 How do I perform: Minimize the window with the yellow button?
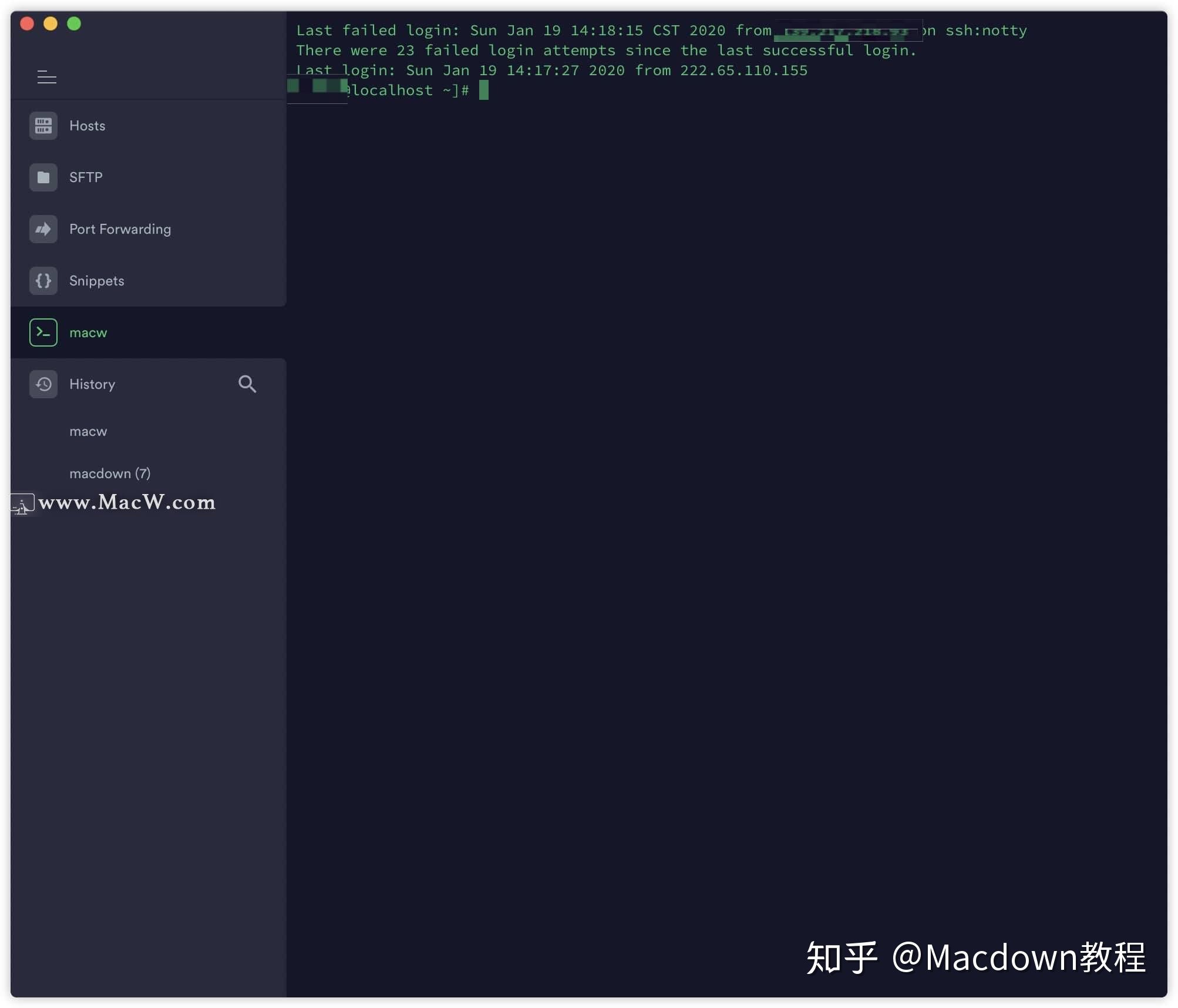point(51,23)
